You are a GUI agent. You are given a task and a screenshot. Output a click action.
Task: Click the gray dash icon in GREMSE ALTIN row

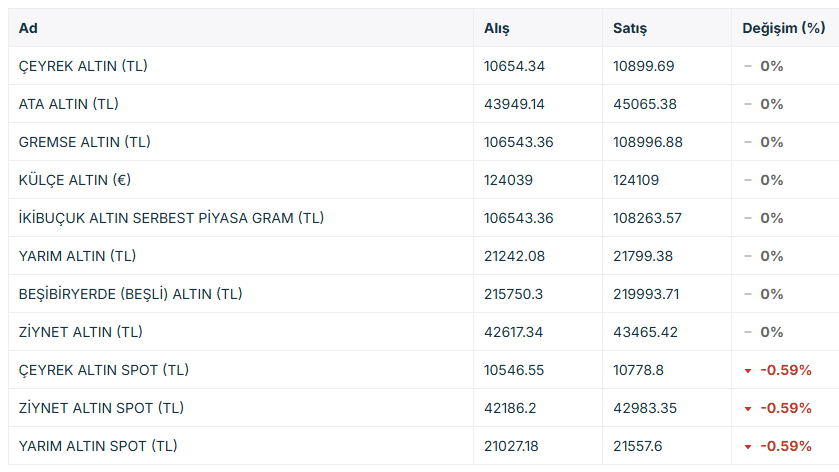[748, 142]
